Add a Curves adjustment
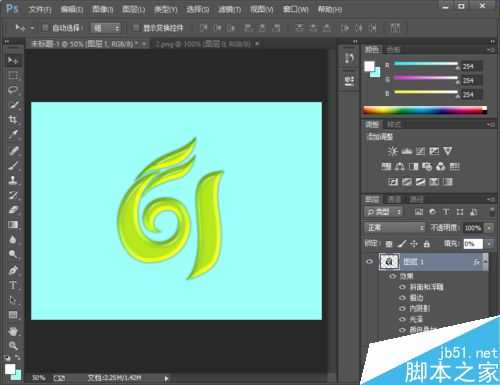The height and width of the screenshot is (385, 500). click(x=420, y=151)
